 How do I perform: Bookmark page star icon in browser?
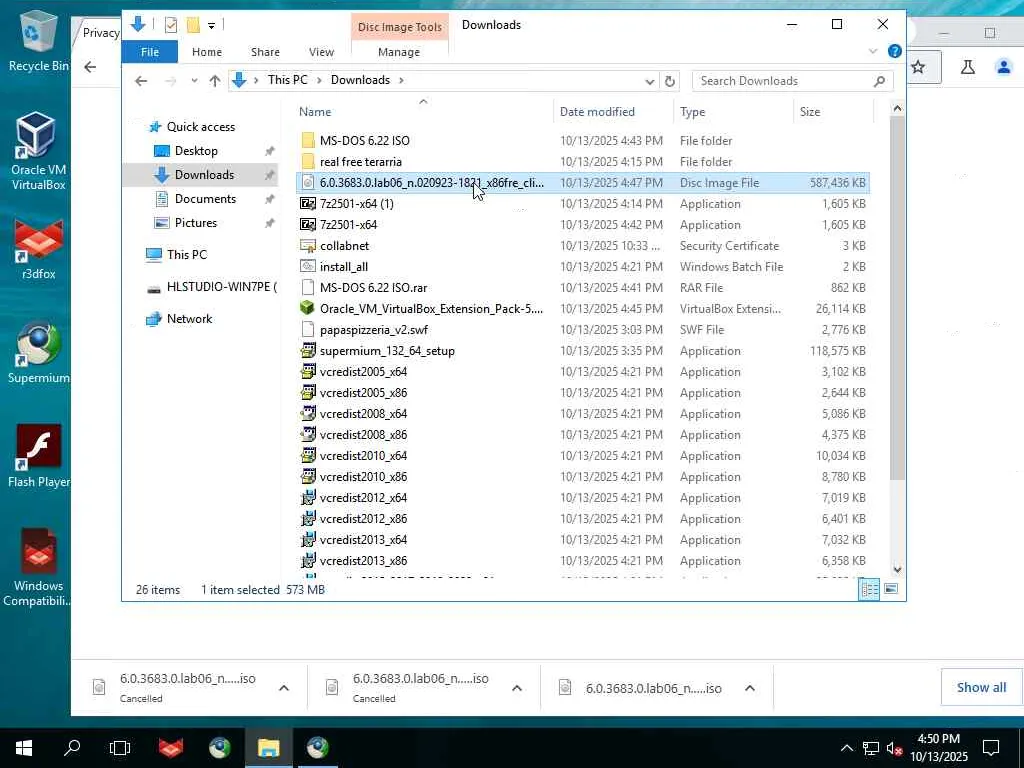click(x=918, y=67)
